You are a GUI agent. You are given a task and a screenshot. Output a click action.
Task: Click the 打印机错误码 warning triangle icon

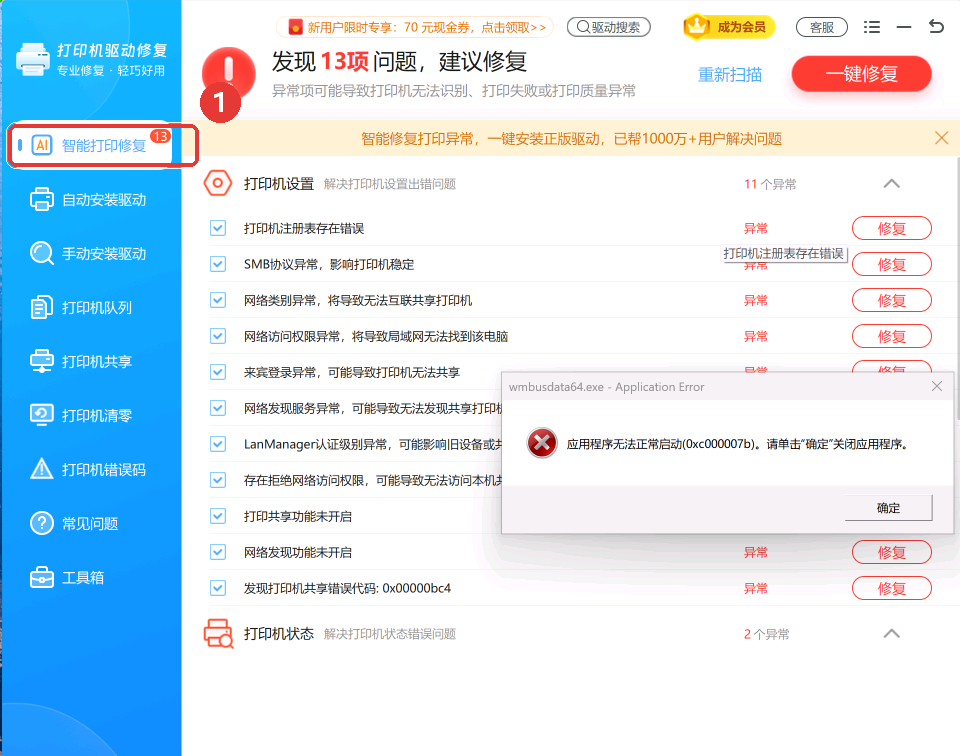click(x=42, y=469)
